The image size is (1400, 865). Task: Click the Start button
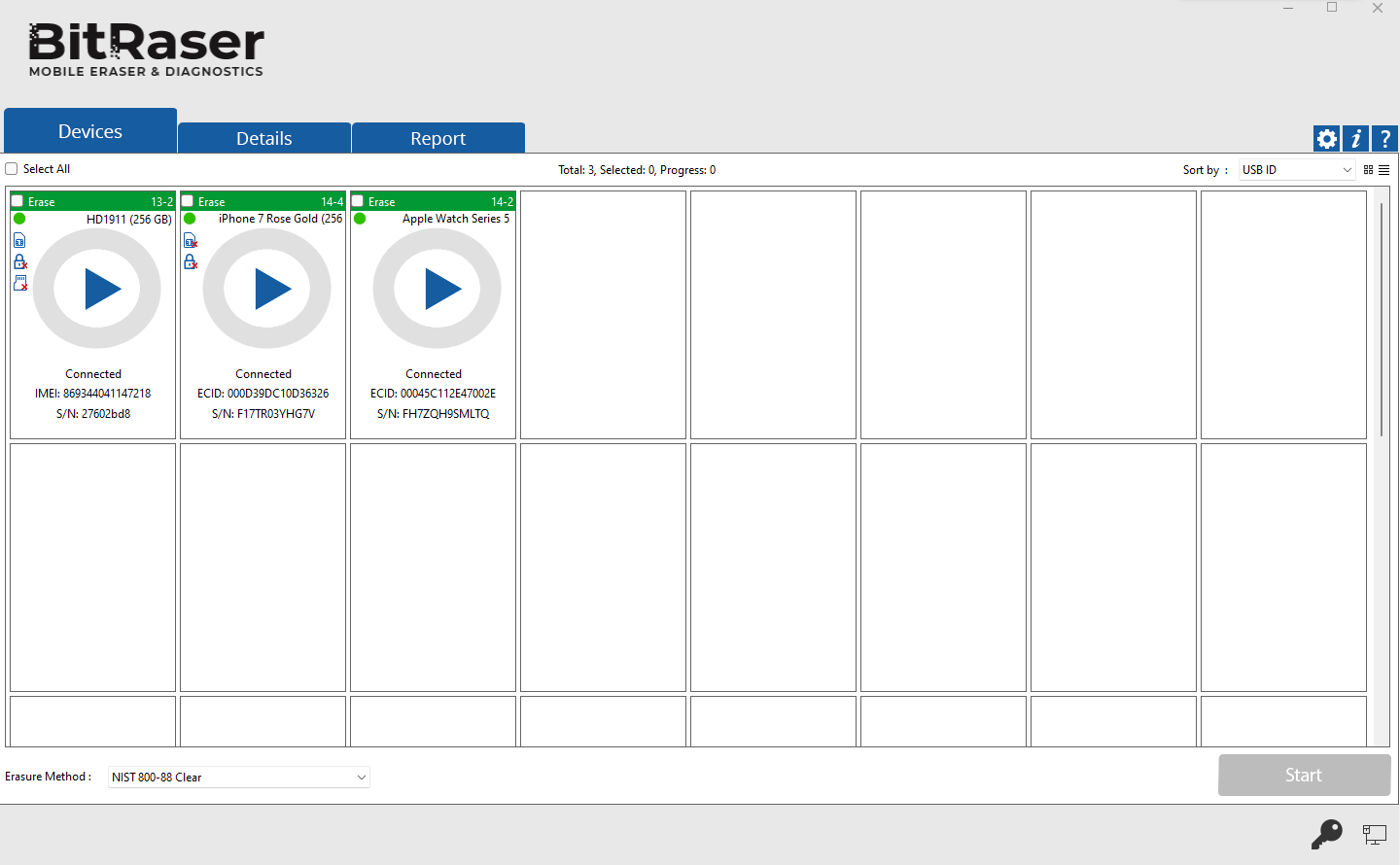tap(1304, 776)
